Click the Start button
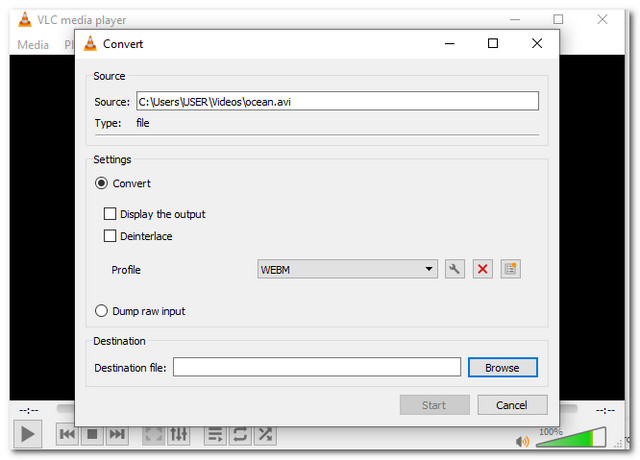 [x=434, y=405]
